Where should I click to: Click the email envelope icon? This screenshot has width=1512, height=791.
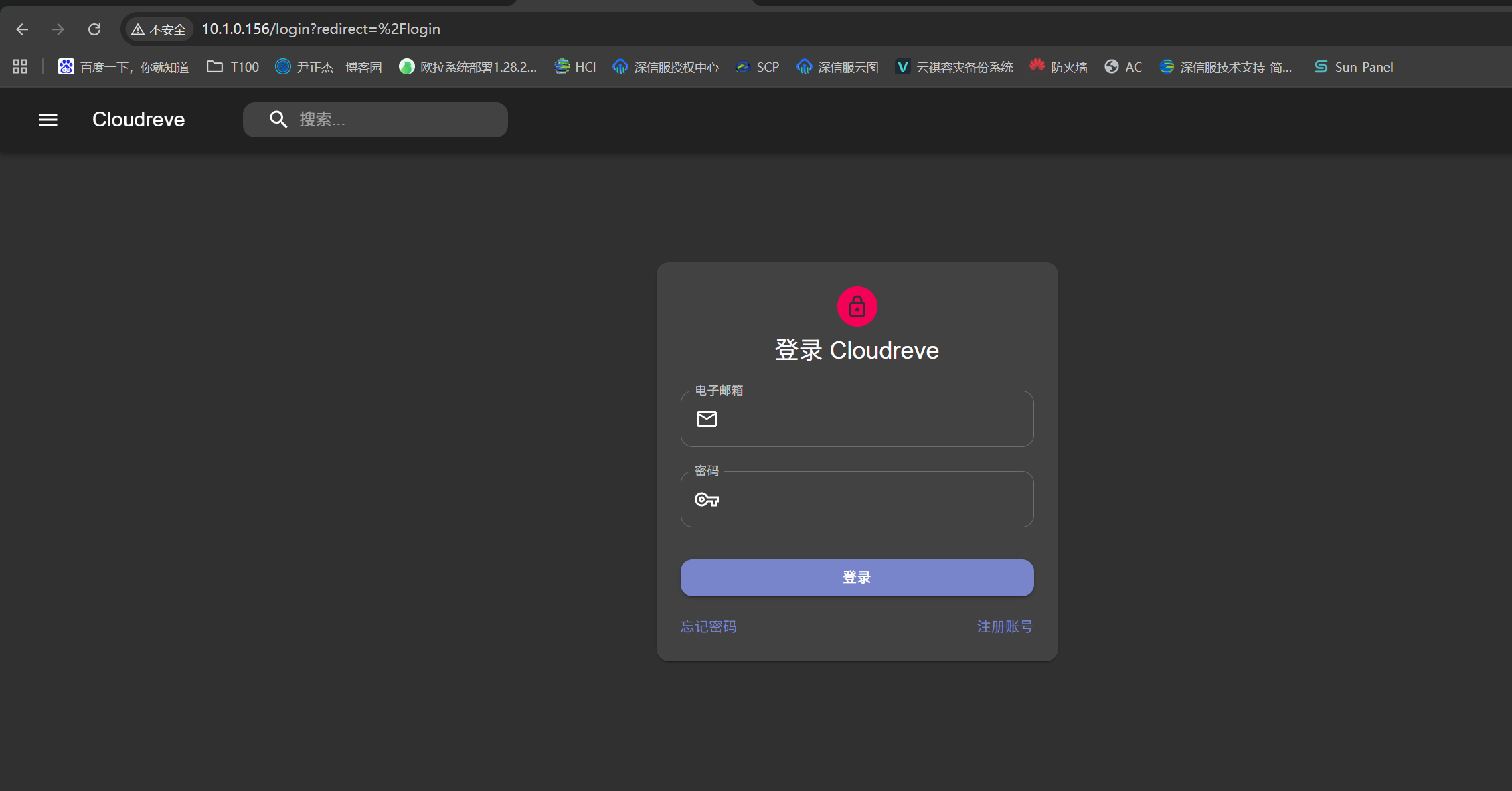coord(707,419)
